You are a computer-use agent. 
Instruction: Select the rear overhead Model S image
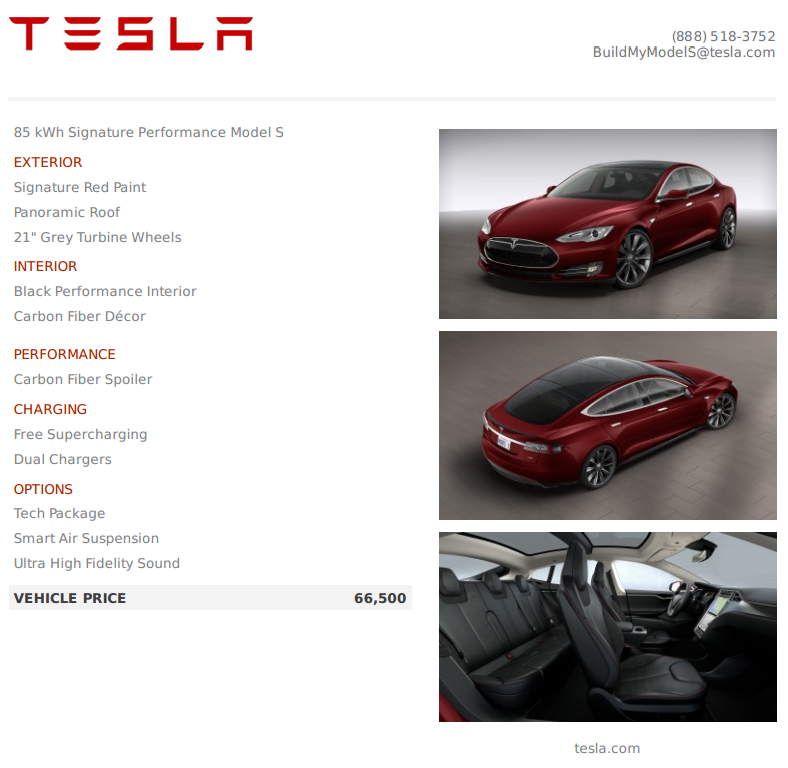(608, 425)
